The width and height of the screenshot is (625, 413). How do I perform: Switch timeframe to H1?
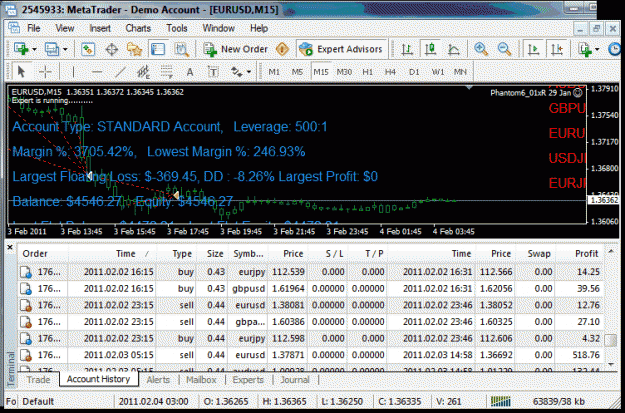click(368, 72)
